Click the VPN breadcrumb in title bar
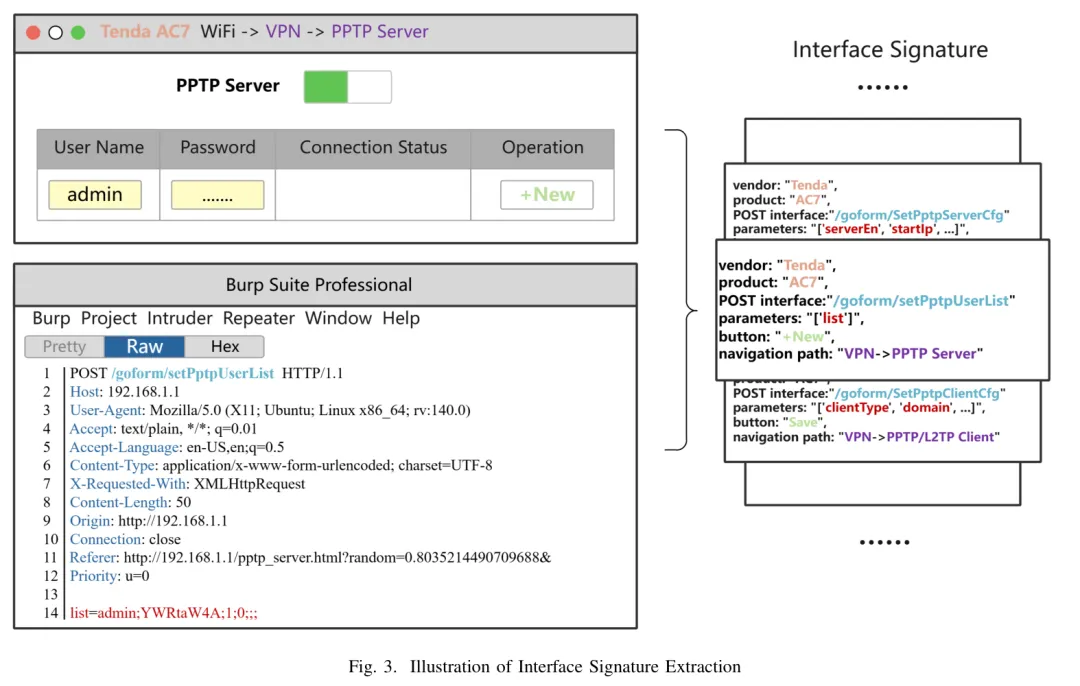The width and height of the screenshot is (1080, 686). pyautogui.click(x=283, y=32)
